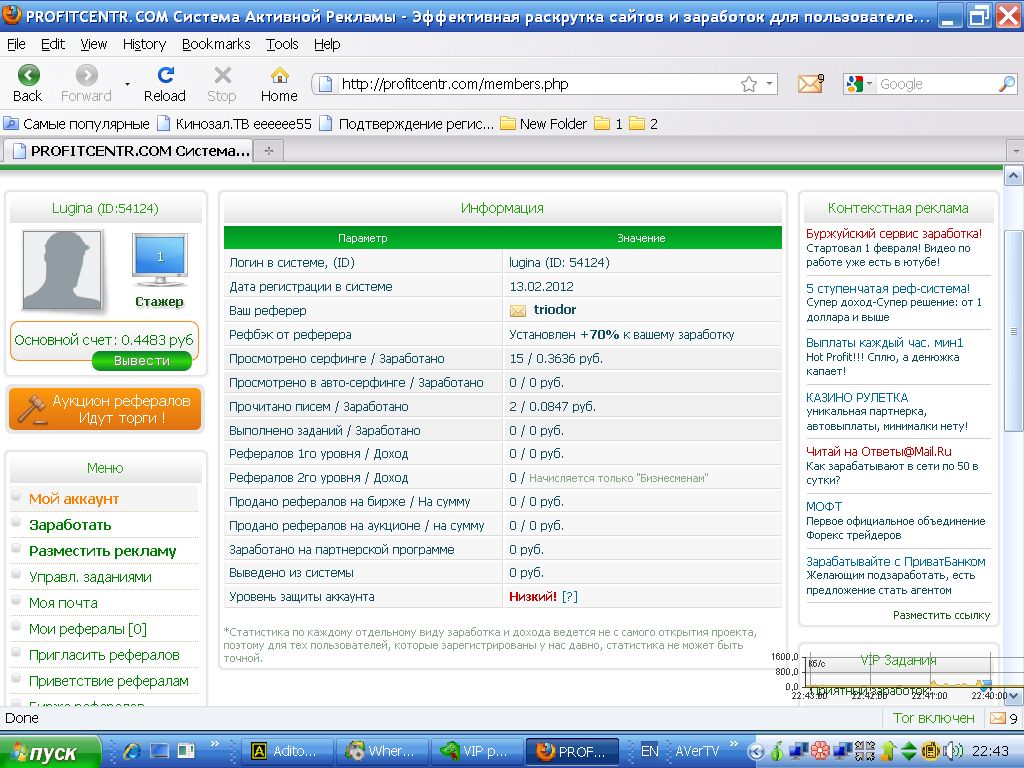Open 'Буржуйский сервис заработка!' ad
This screenshot has height=768, width=1024.
[894, 234]
